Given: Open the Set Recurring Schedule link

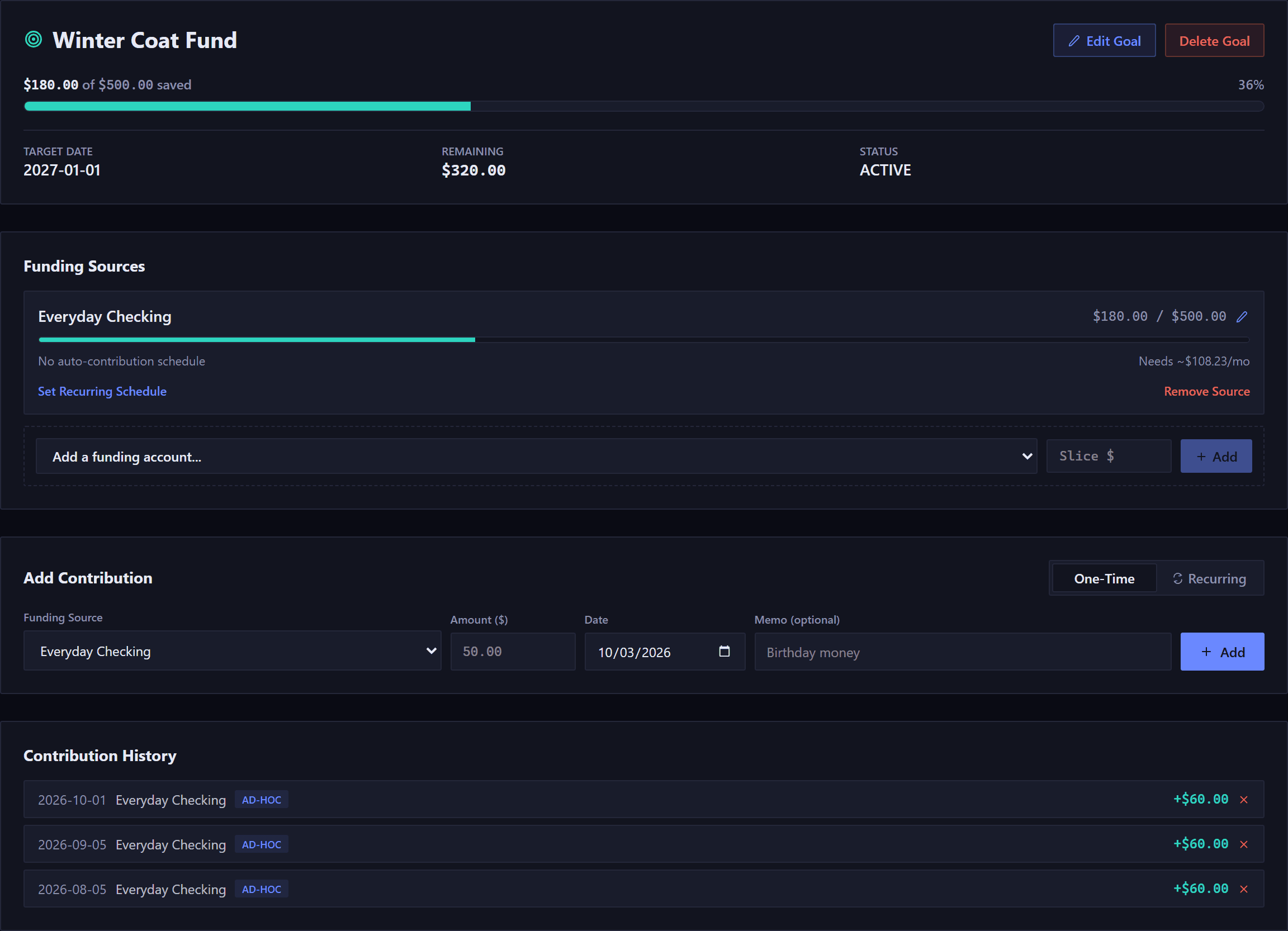Looking at the screenshot, I should 102,391.
